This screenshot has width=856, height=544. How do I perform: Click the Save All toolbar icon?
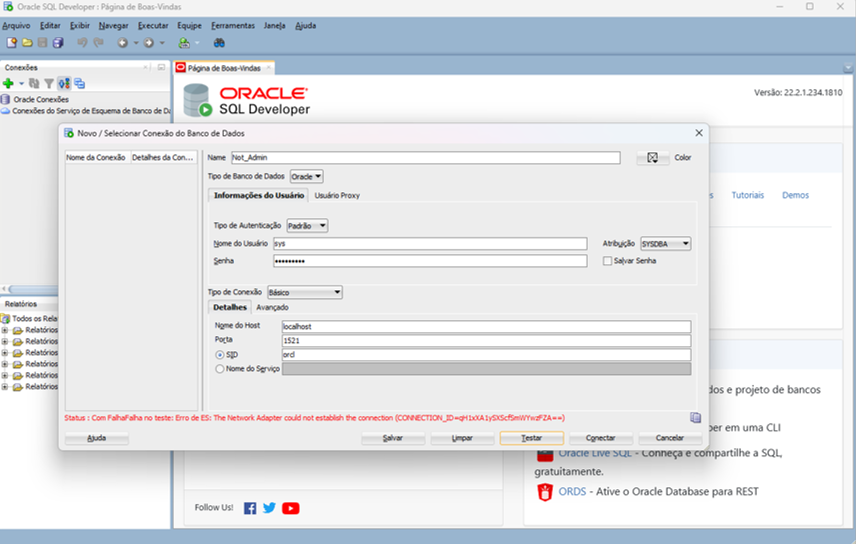pyautogui.click(x=58, y=43)
